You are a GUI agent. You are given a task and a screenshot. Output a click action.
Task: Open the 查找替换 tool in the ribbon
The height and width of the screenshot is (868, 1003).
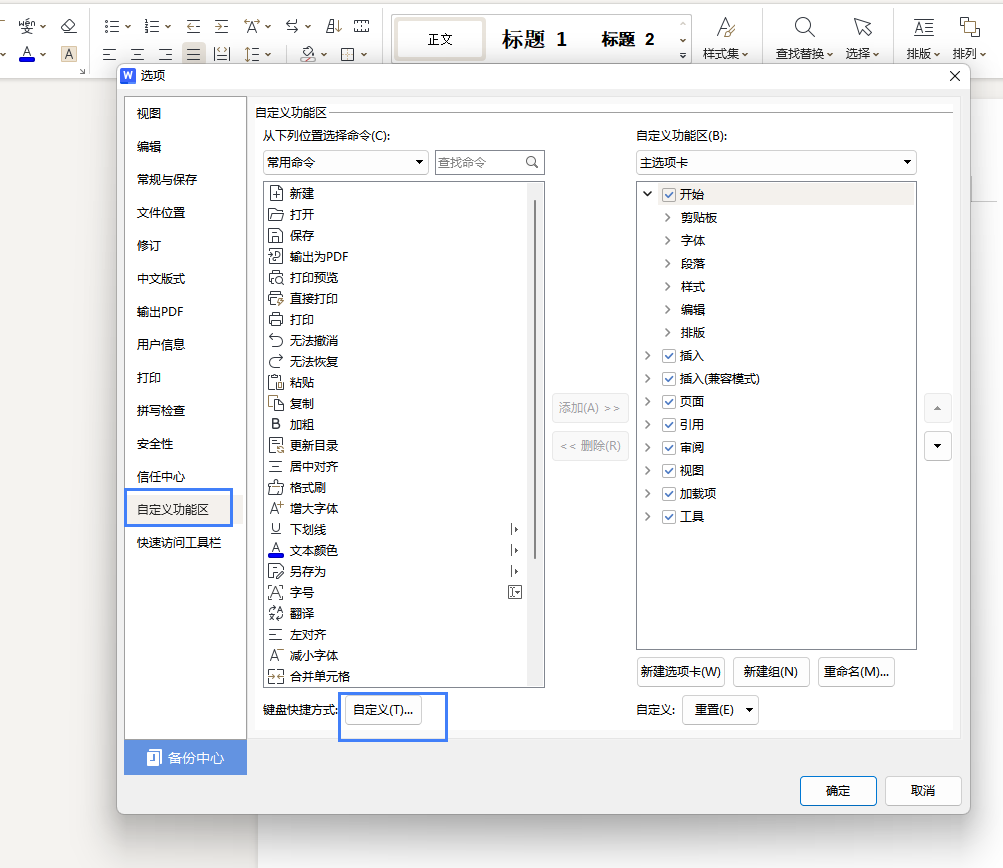pos(804,38)
